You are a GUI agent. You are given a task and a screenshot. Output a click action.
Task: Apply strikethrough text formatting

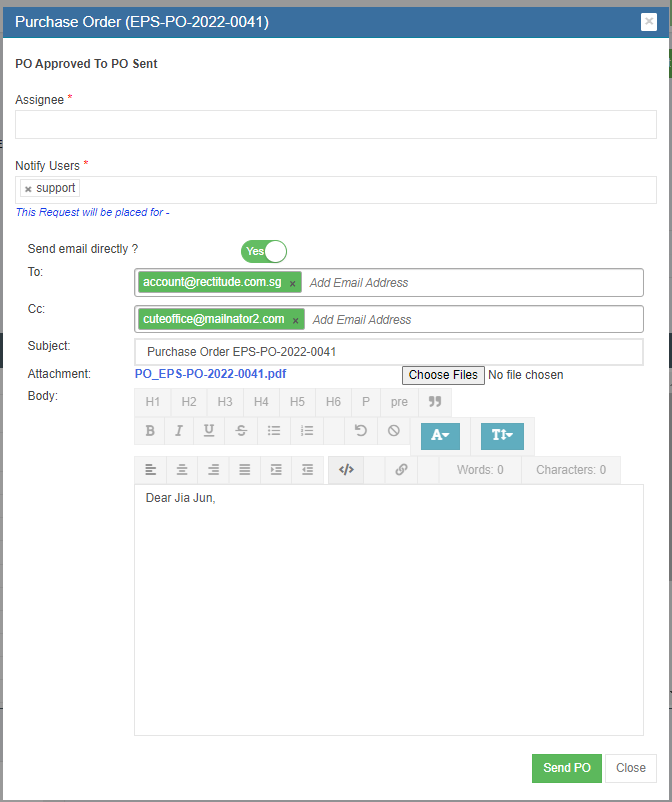pos(241,431)
